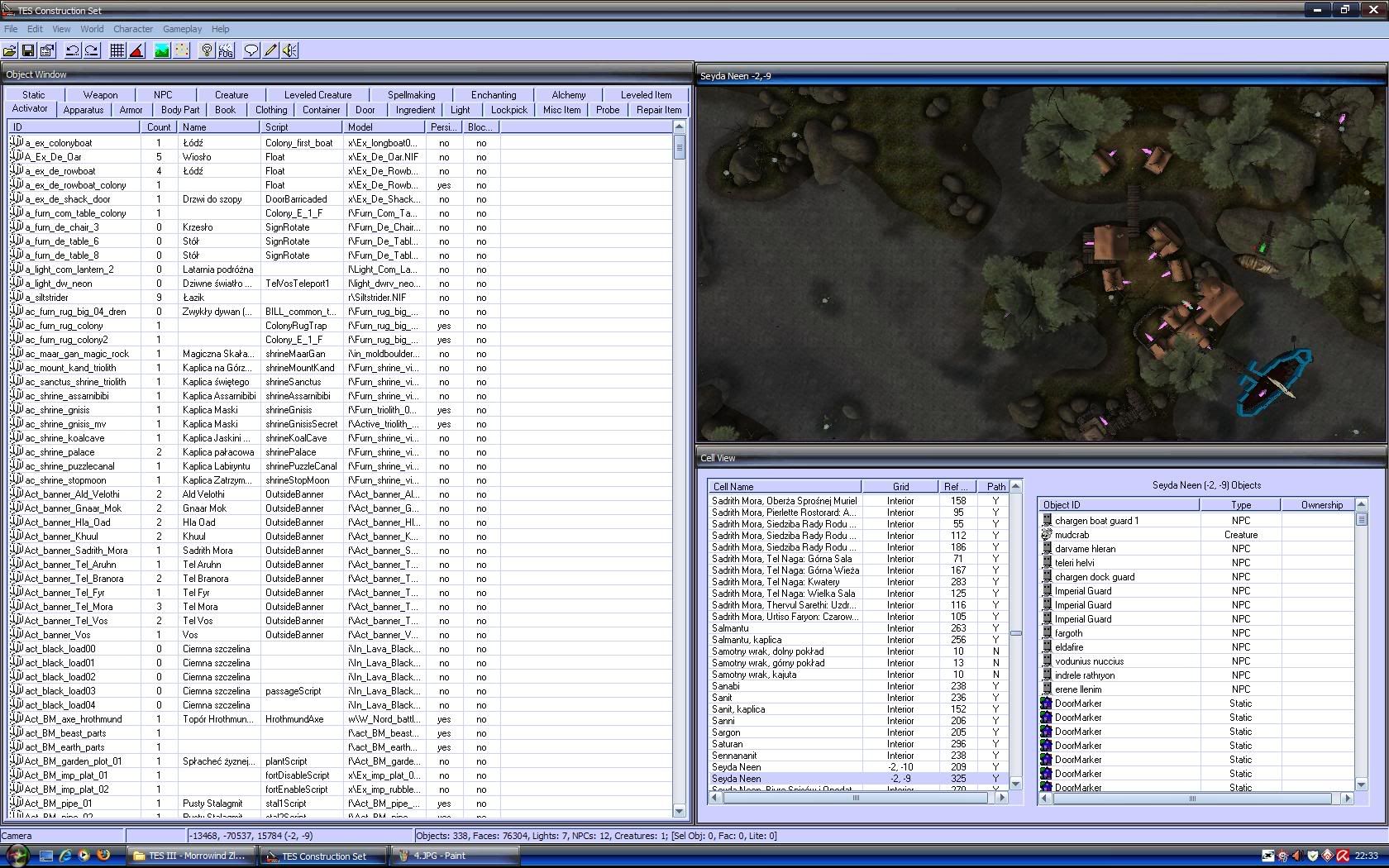Switch to TES III - Morrowind taskbar button
The image size is (1389, 868).
(x=192, y=856)
